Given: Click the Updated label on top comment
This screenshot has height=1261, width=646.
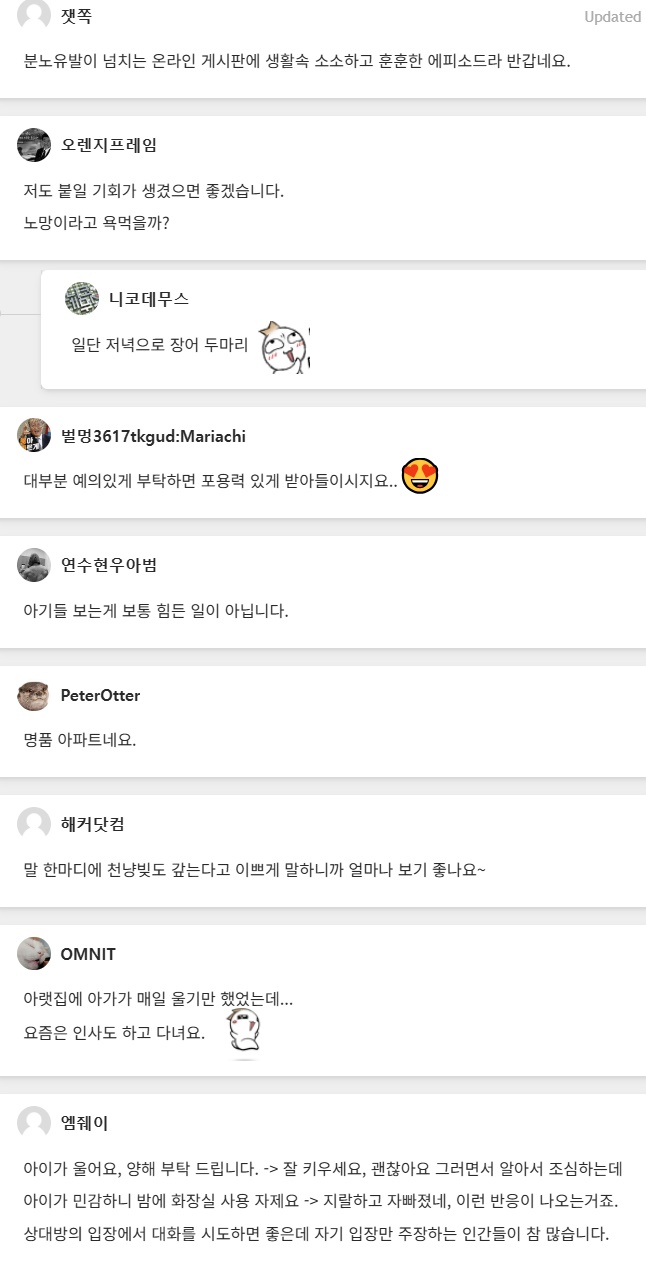Looking at the screenshot, I should tap(612, 17).
